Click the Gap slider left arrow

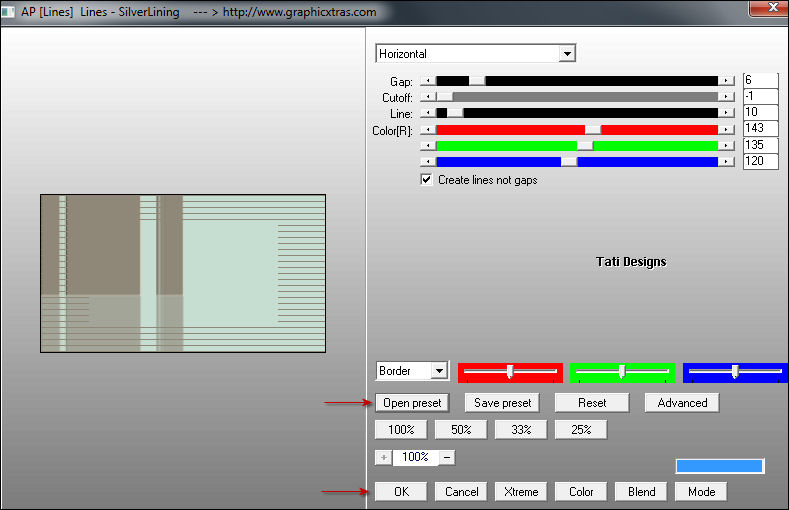click(428, 81)
